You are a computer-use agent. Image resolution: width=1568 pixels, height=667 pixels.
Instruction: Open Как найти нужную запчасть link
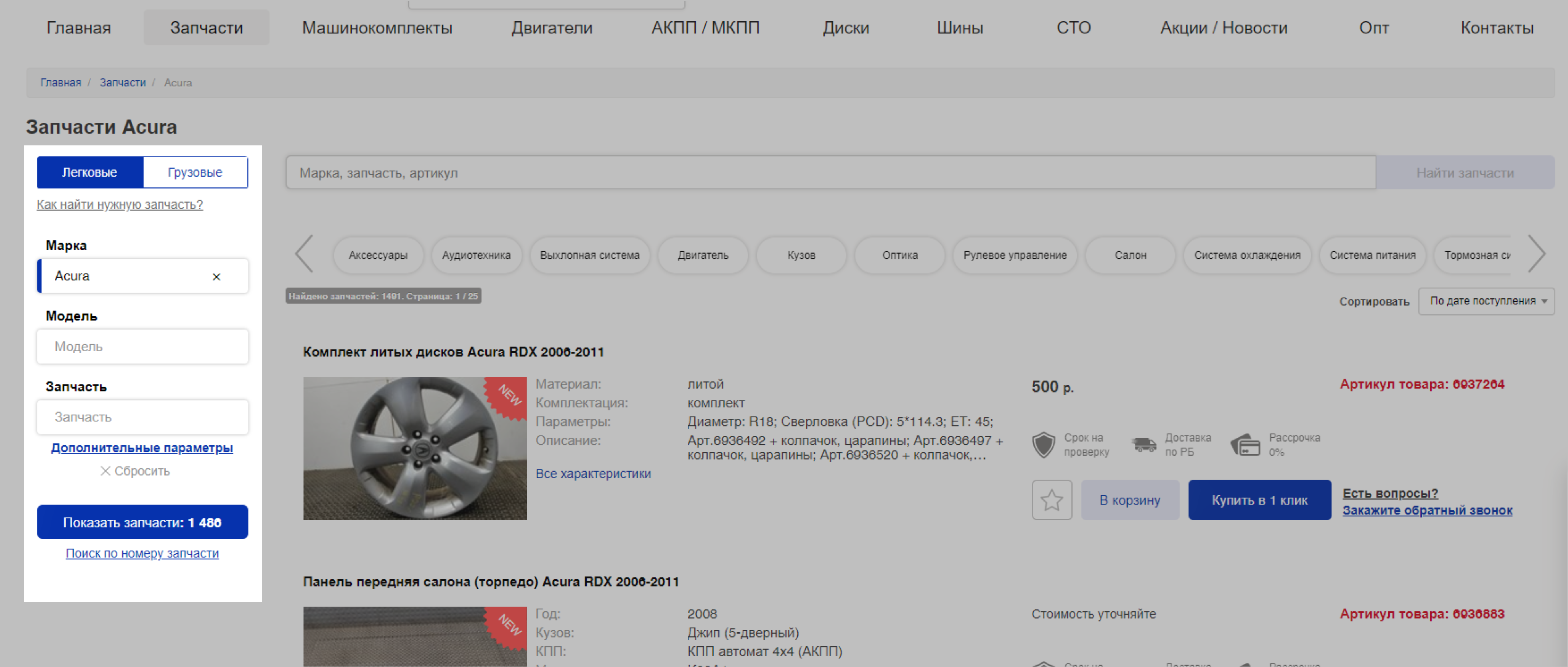[x=120, y=205]
